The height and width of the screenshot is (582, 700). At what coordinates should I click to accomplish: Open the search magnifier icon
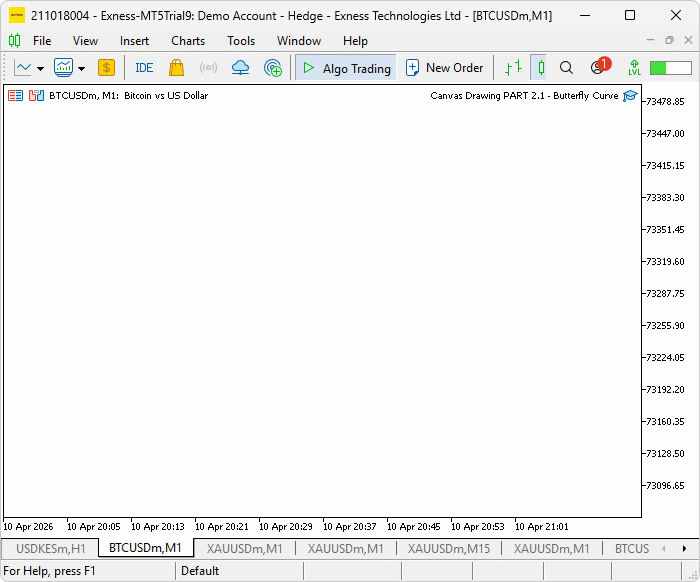(566, 68)
